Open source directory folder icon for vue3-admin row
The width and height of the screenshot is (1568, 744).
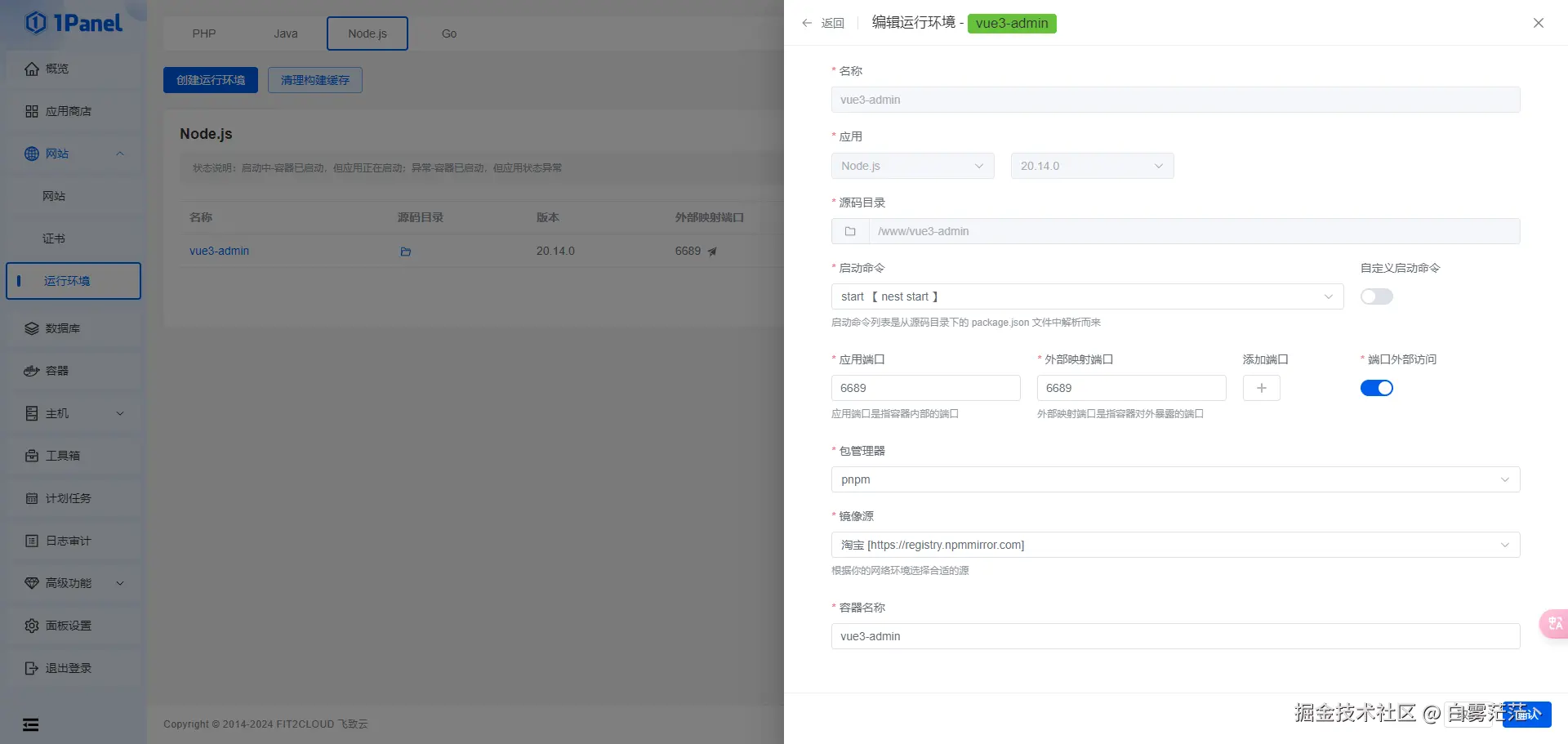pos(406,252)
